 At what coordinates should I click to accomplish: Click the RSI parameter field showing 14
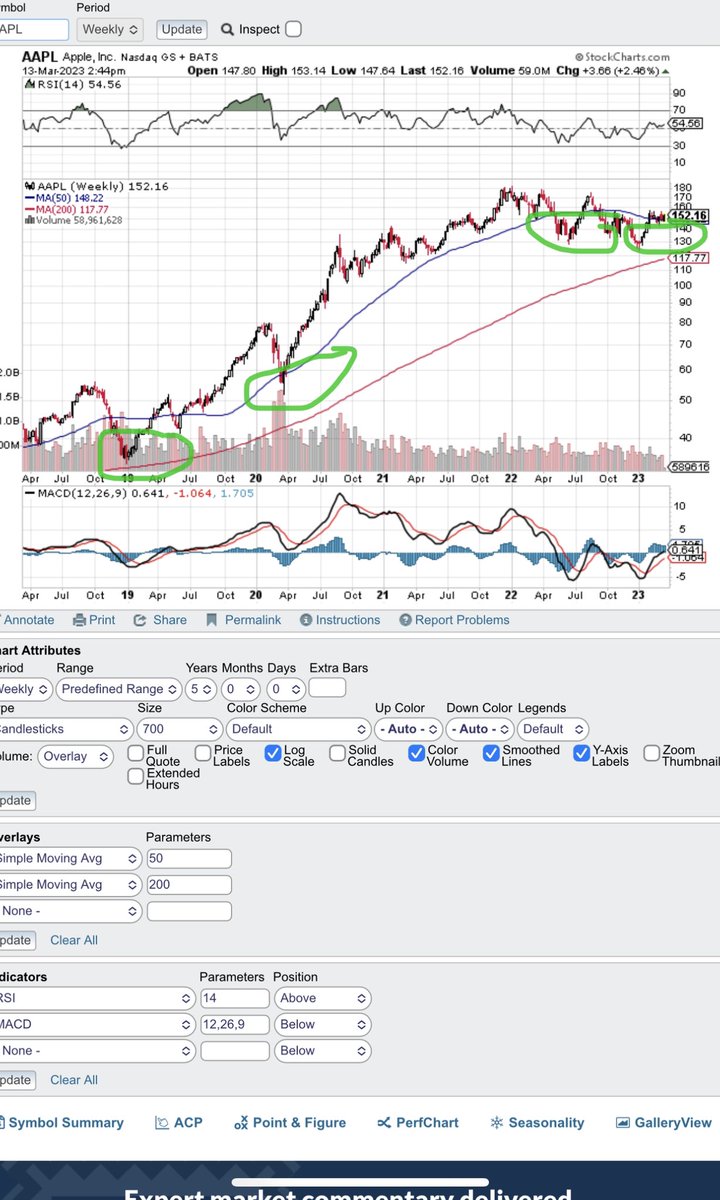tap(234, 998)
